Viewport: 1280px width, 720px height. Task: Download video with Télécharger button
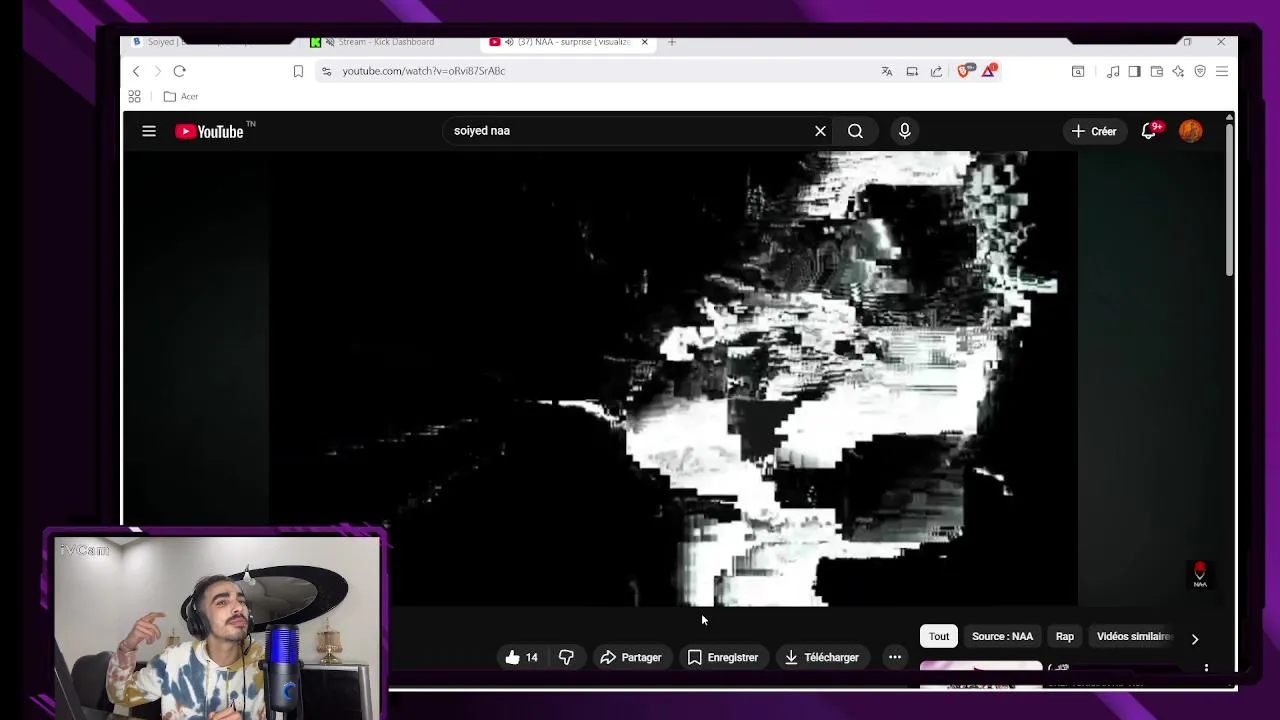pyautogui.click(x=822, y=657)
